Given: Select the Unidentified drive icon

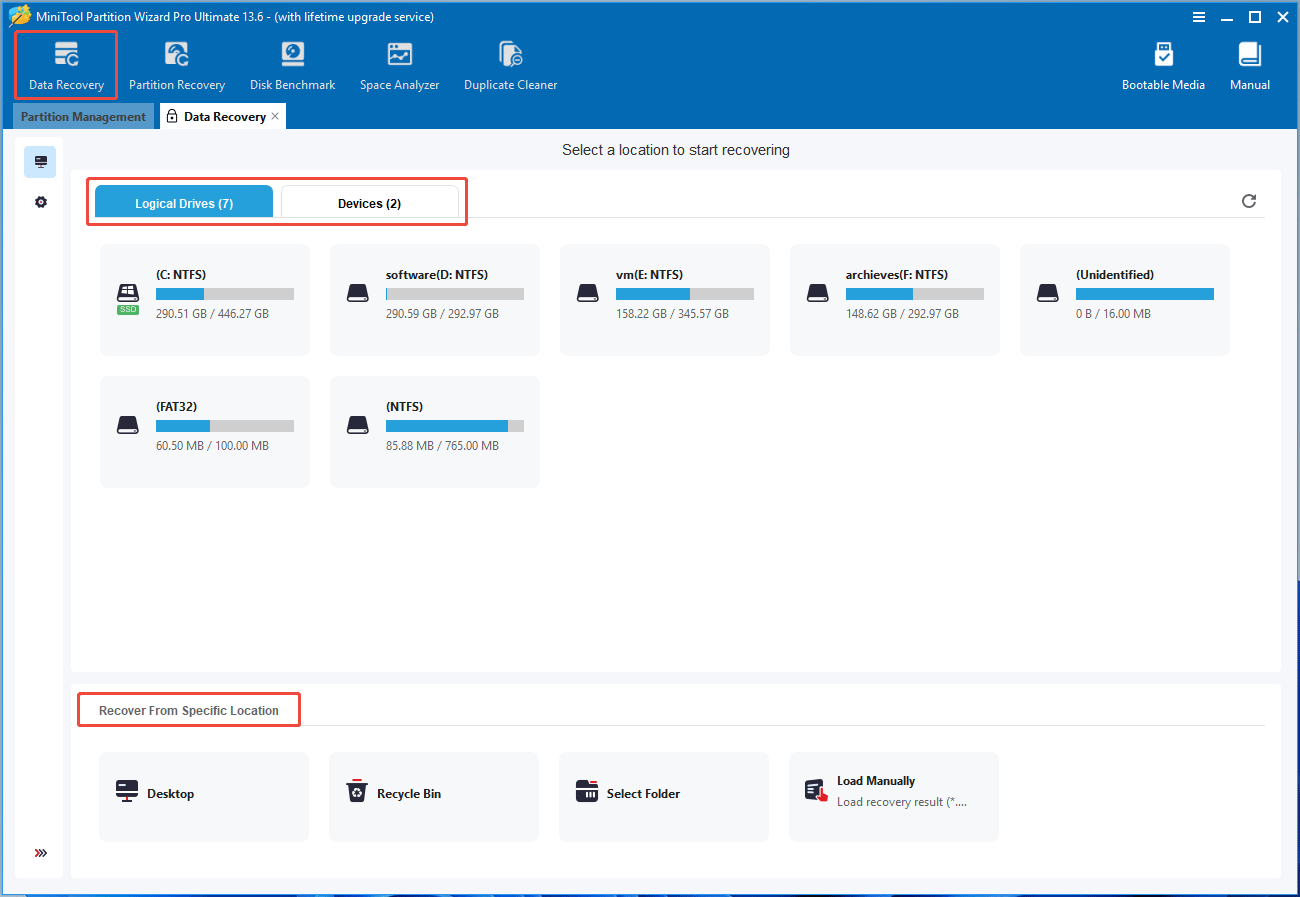Looking at the screenshot, I should coord(1048,294).
